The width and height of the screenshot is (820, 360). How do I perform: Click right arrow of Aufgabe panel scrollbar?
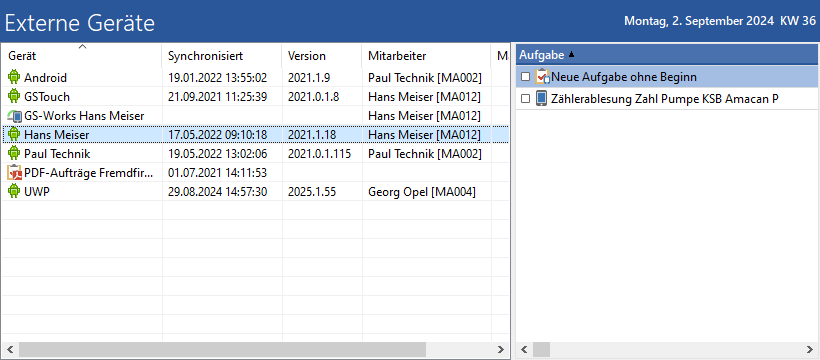coord(810,349)
